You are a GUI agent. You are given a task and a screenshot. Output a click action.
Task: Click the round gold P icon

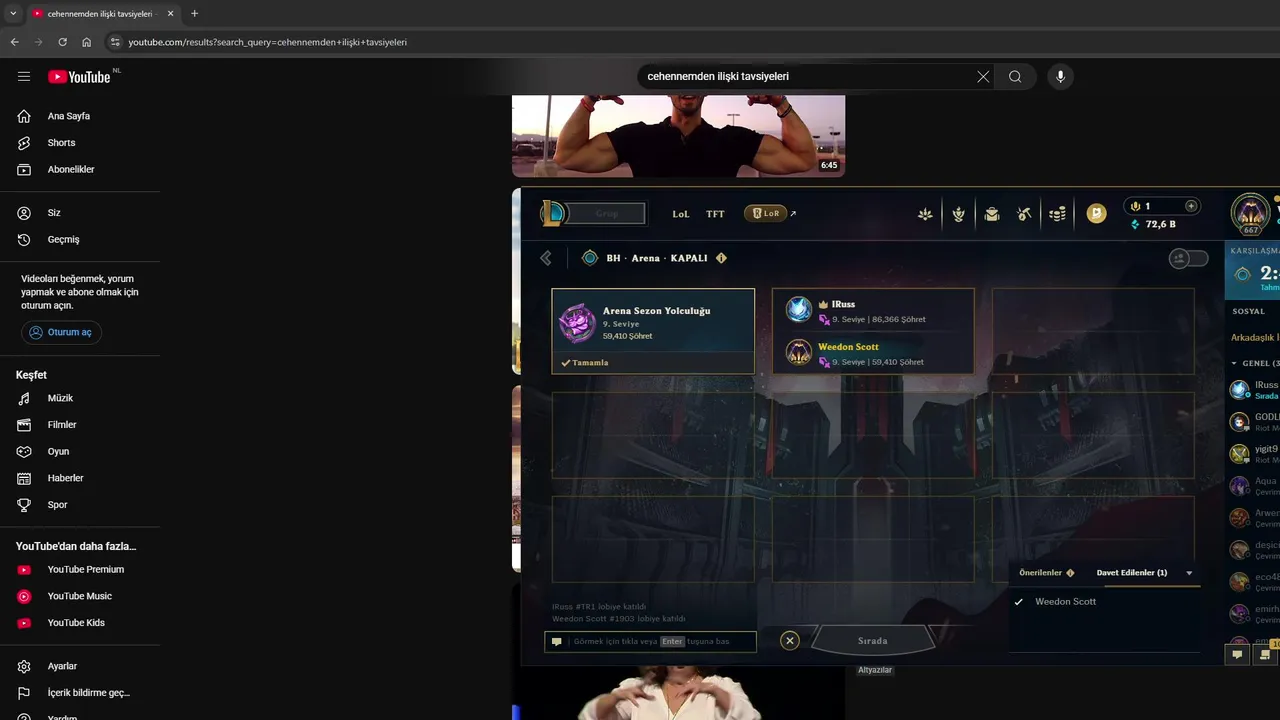1097,213
